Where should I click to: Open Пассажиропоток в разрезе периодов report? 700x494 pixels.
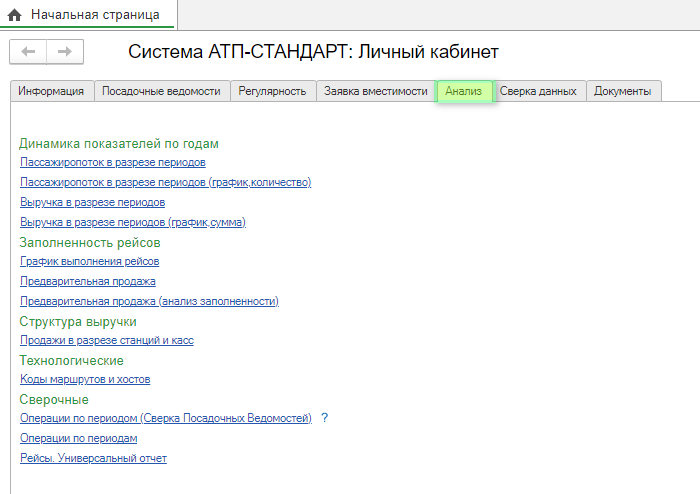[x=113, y=162]
